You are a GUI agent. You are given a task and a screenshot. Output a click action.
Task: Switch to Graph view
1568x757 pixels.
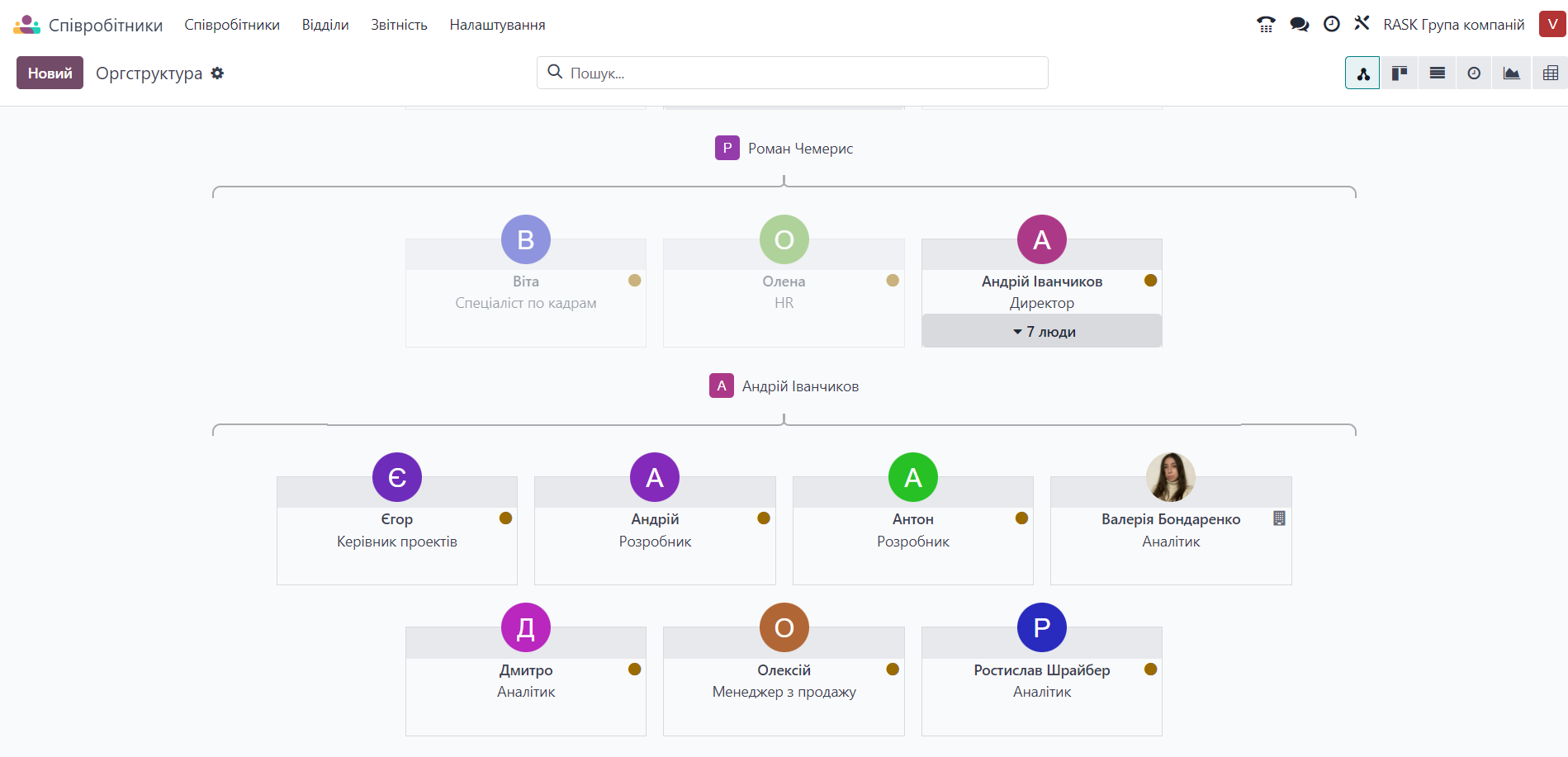1511,73
